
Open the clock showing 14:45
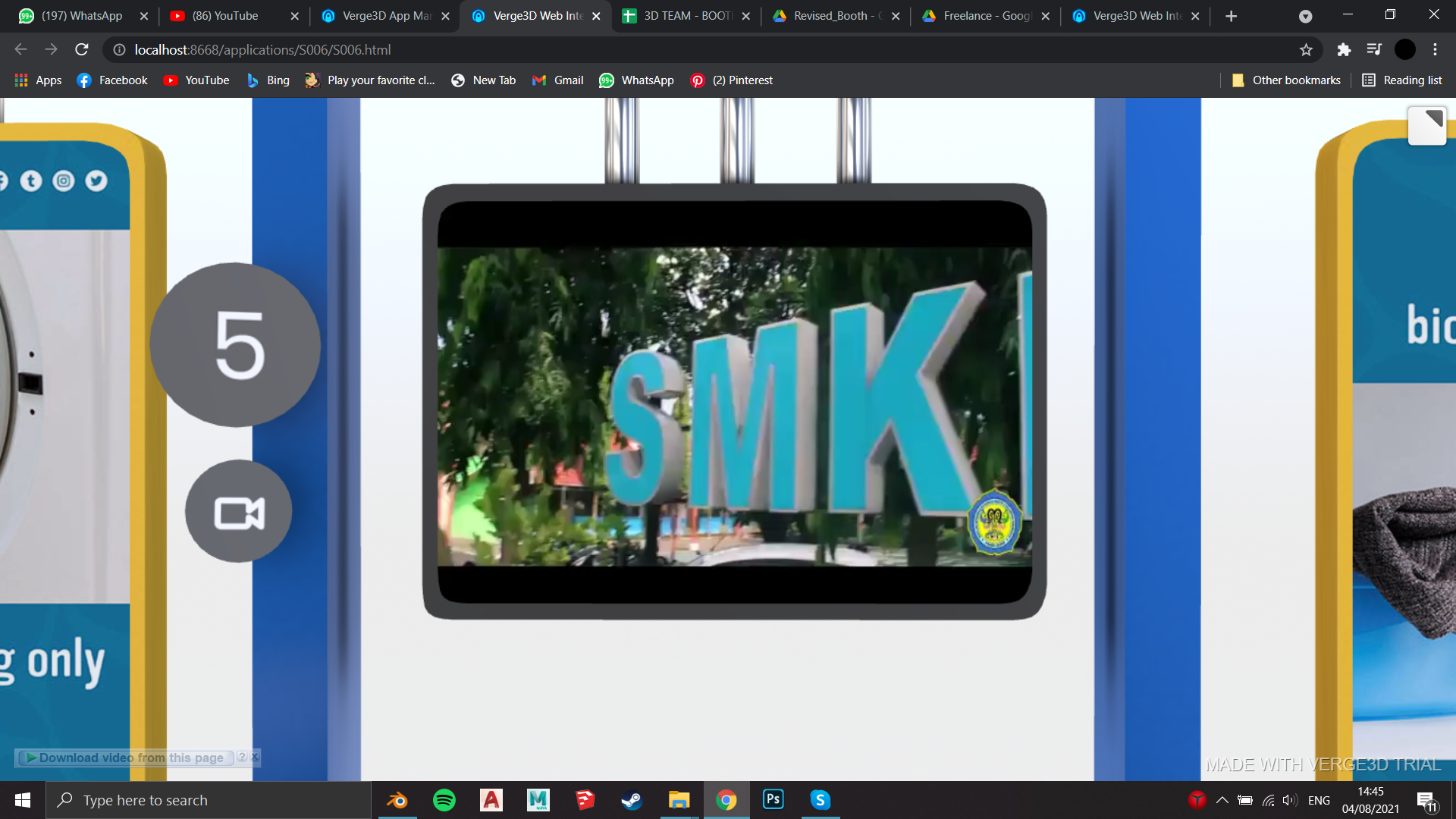pos(1370,800)
